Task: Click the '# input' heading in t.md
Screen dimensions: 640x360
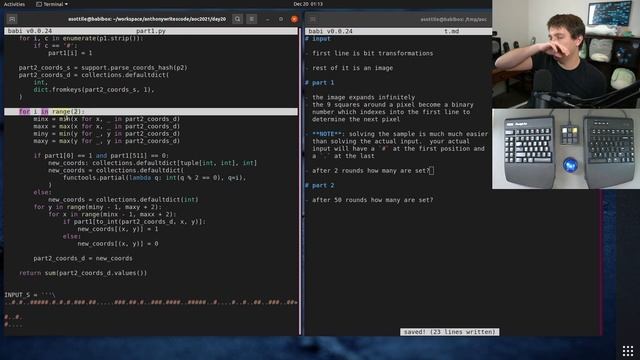Action: [318, 39]
